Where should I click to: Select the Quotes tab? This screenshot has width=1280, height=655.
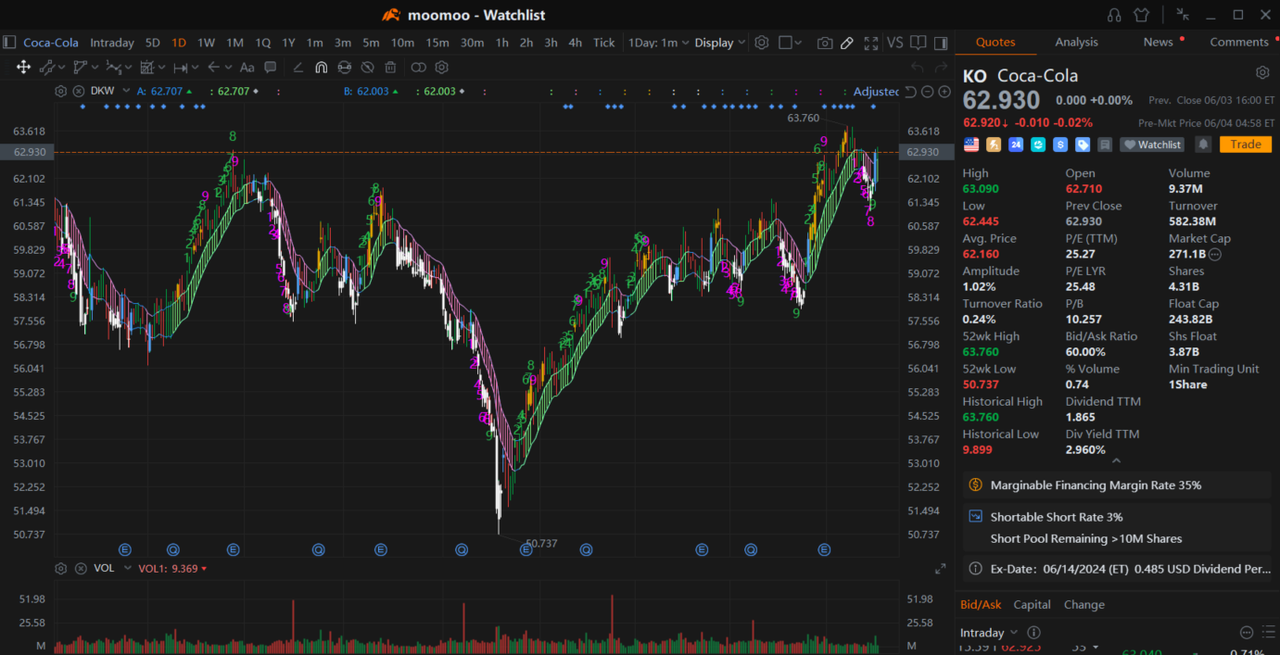[x=995, y=42]
